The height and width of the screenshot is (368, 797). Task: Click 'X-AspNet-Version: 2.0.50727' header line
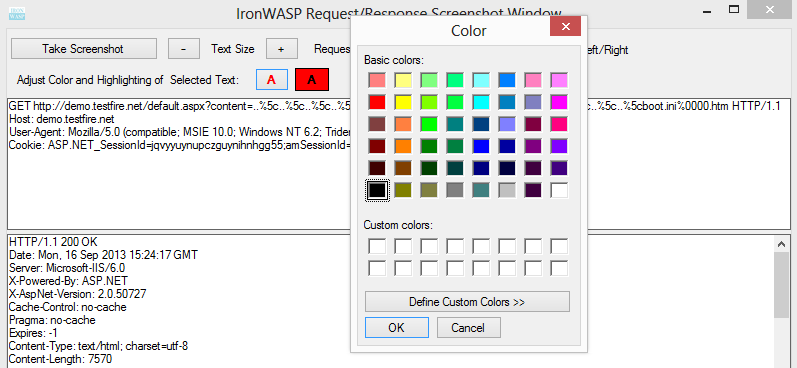[78, 294]
